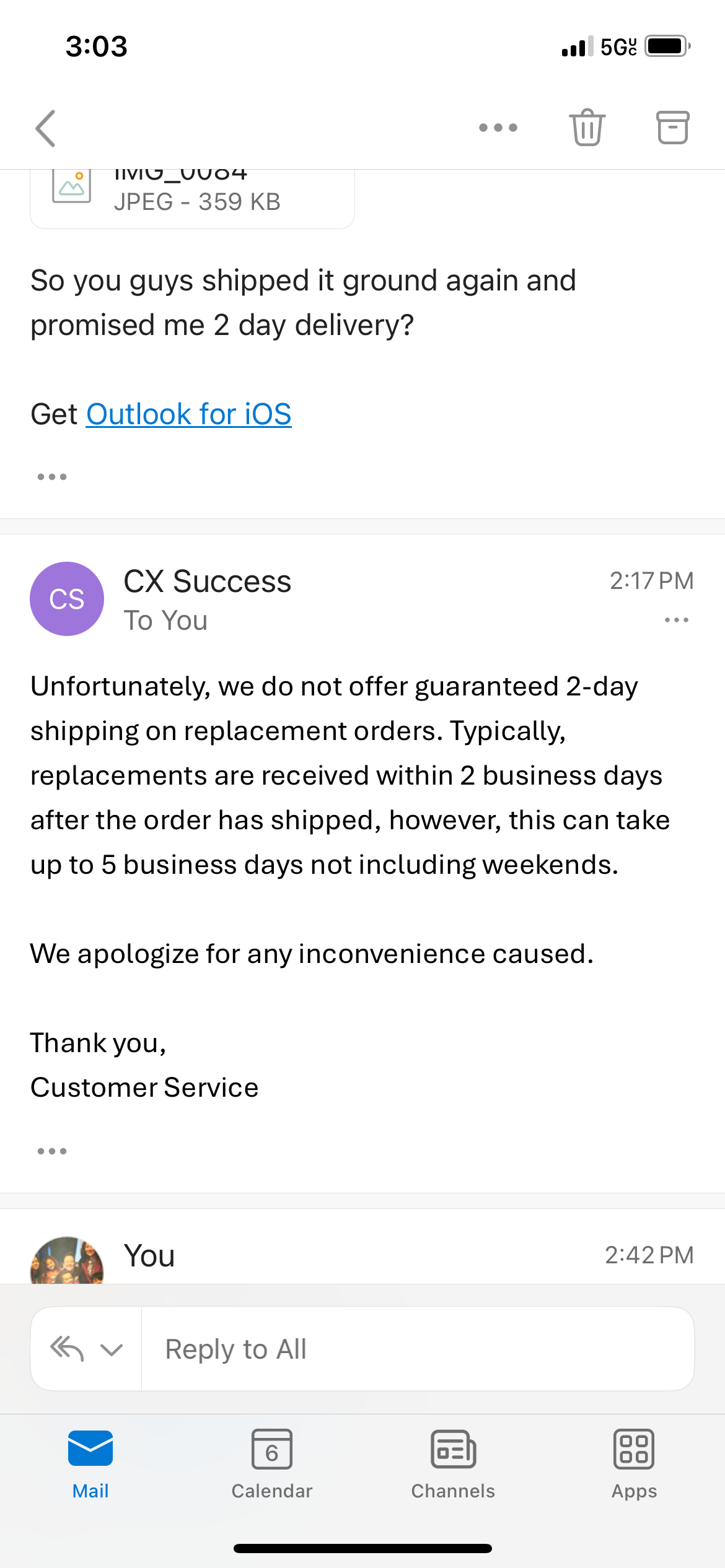This screenshot has width=725, height=1568.
Task: Archive this email thread
Action: tap(672, 128)
